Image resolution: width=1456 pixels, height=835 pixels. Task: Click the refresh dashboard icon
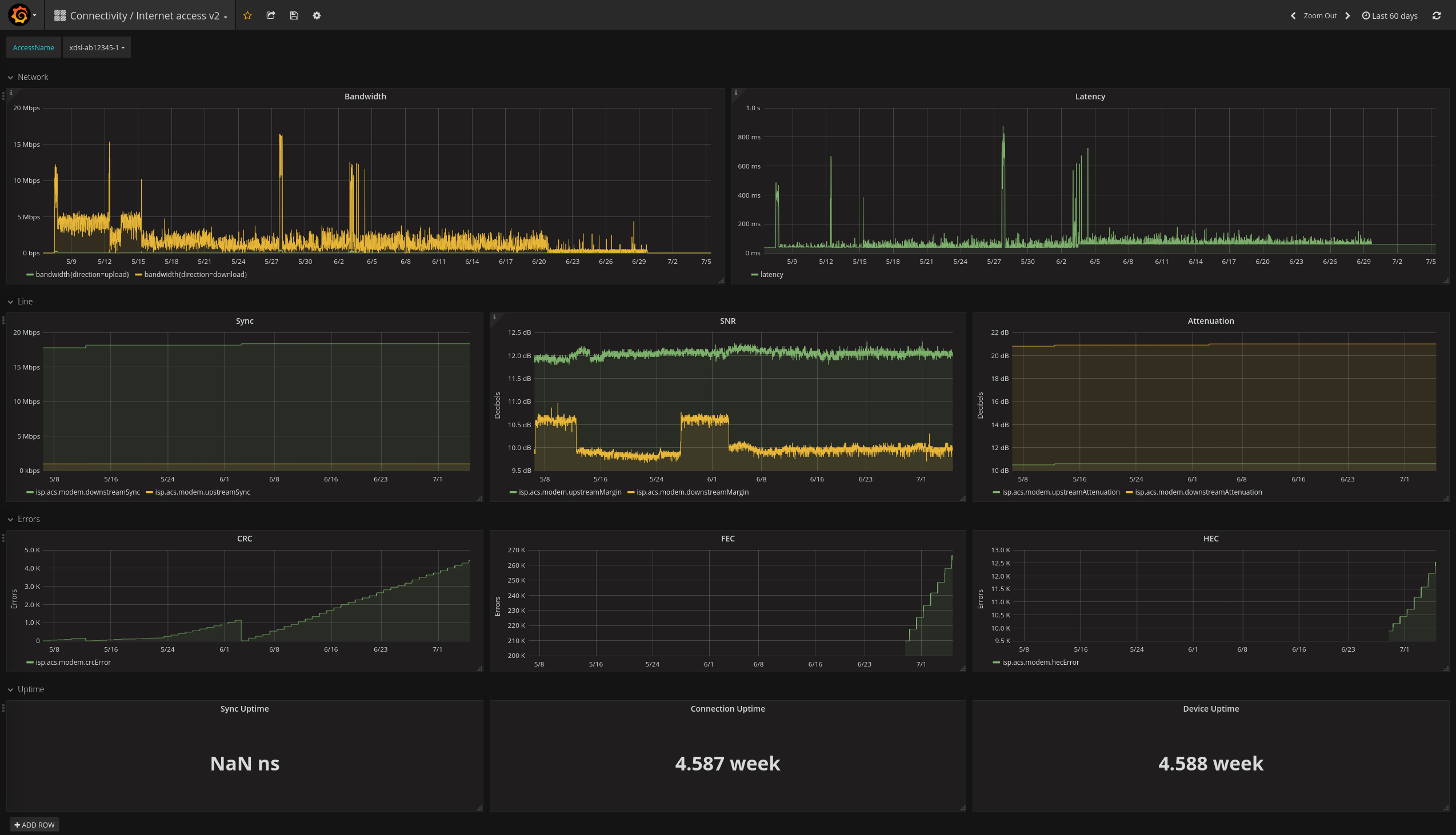(1436, 15)
